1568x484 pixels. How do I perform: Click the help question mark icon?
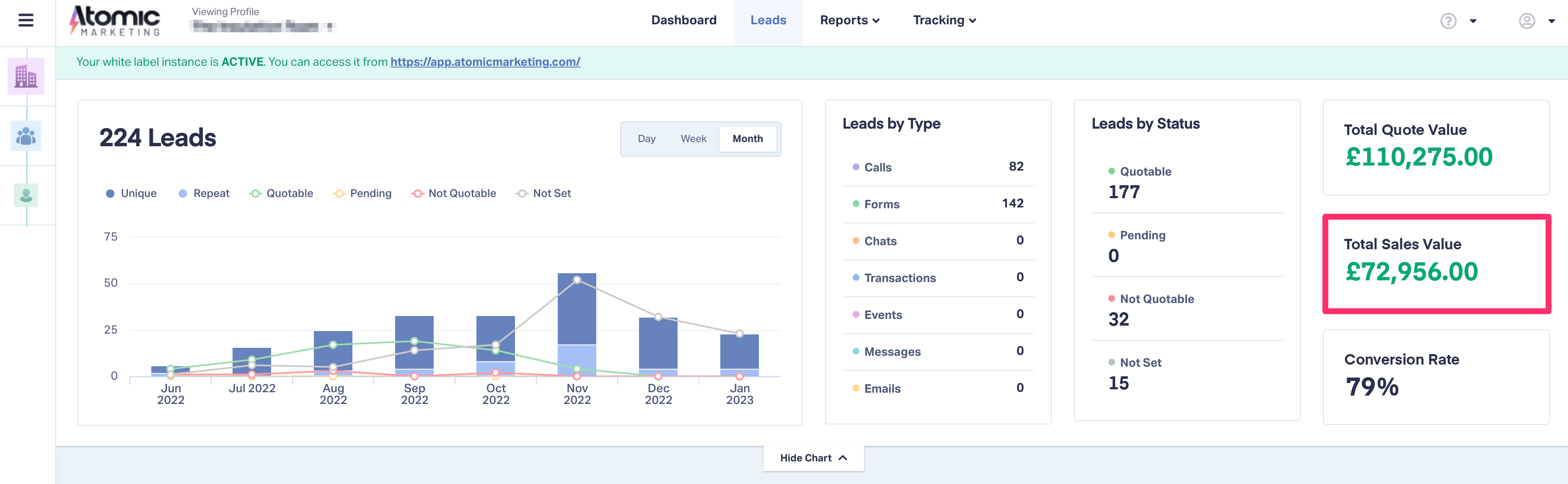pyautogui.click(x=1448, y=21)
